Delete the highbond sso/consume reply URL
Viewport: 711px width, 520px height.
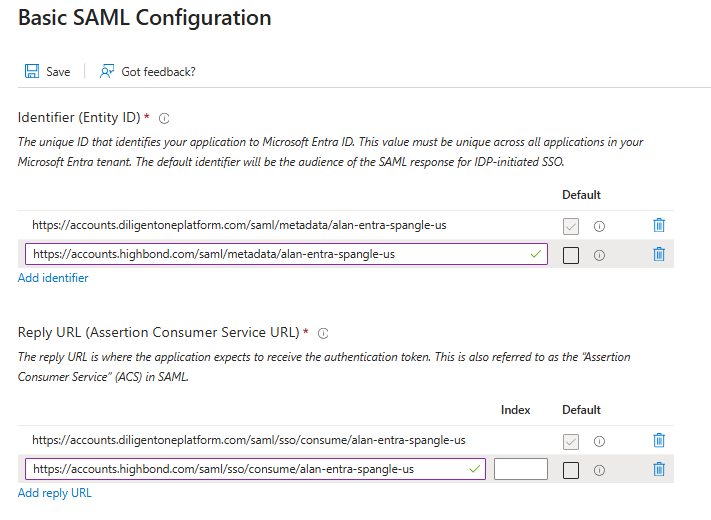point(659,469)
